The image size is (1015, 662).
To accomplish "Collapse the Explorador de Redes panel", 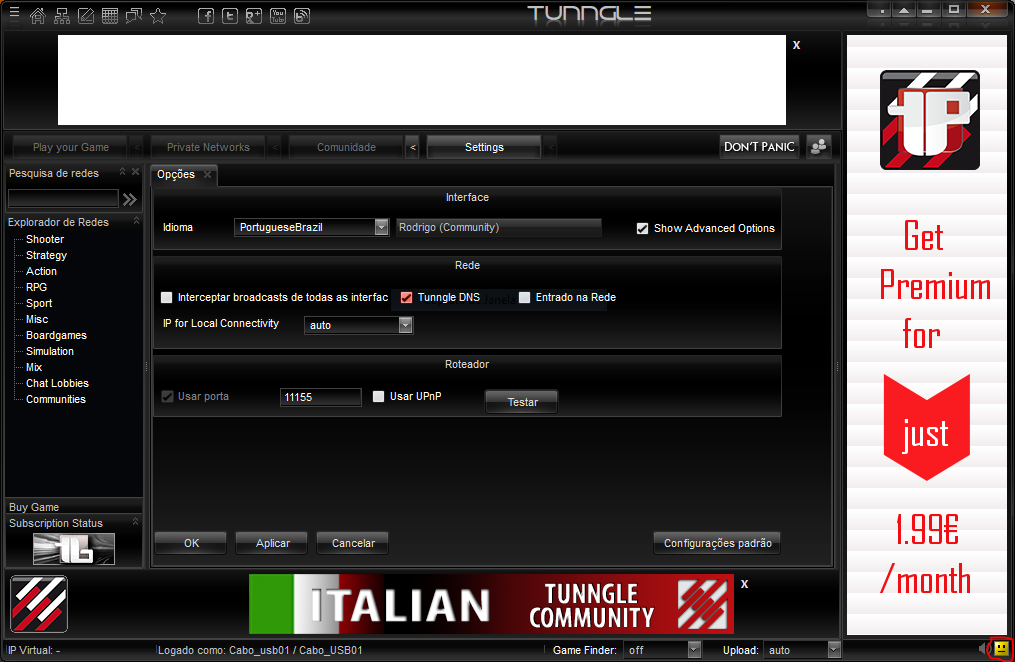I will 136,221.
